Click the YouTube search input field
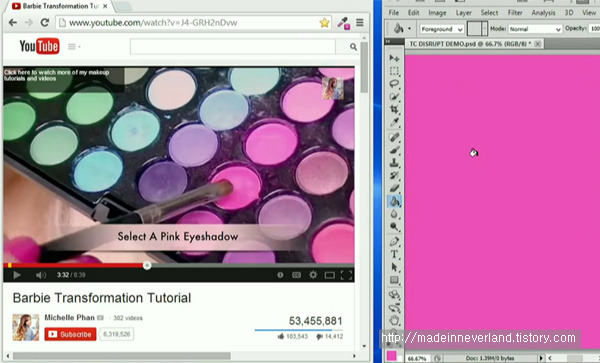The image size is (600, 363). (x=233, y=47)
